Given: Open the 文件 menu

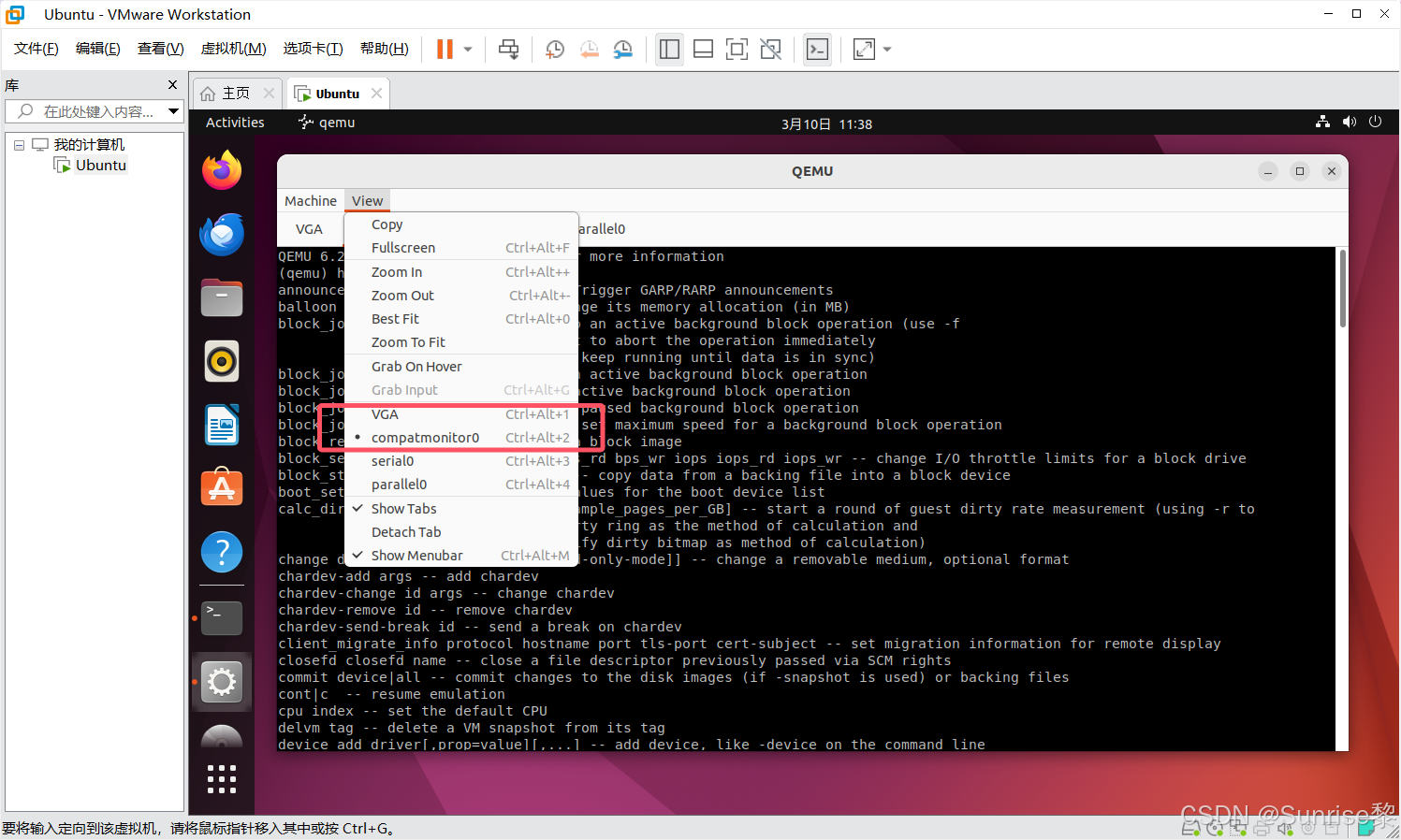Looking at the screenshot, I should [x=36, y=49].
